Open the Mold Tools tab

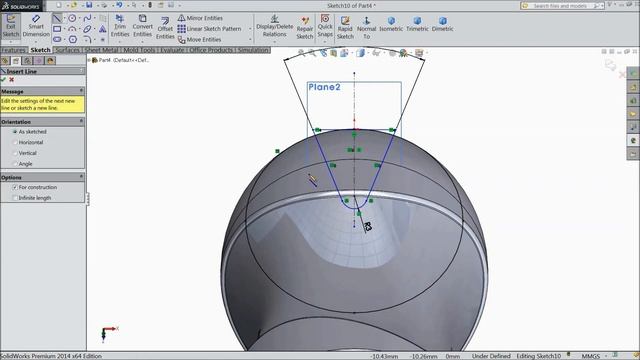[x=139, y=50]
